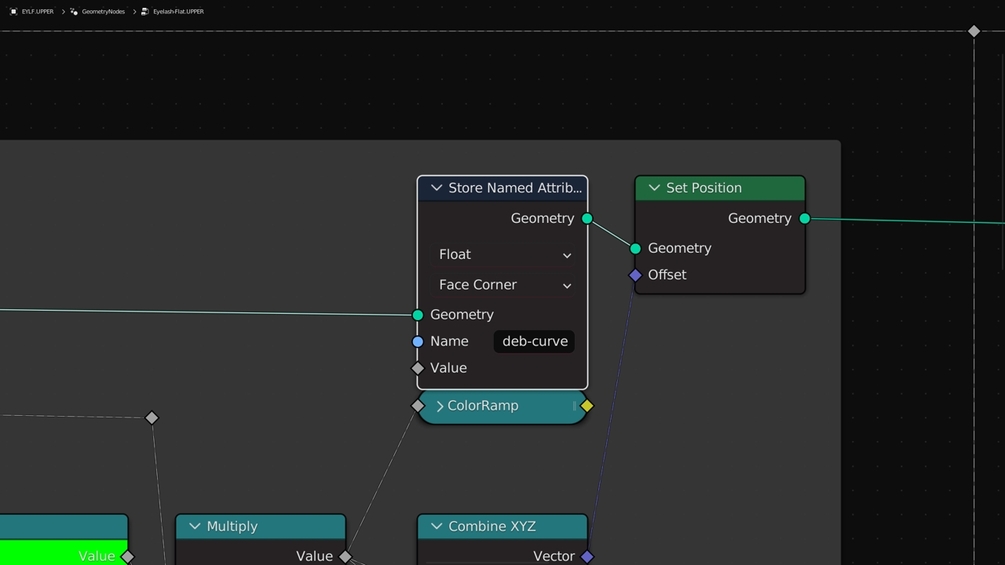
Task: Click the Multiply Value output socket
Action: point(345,556)
